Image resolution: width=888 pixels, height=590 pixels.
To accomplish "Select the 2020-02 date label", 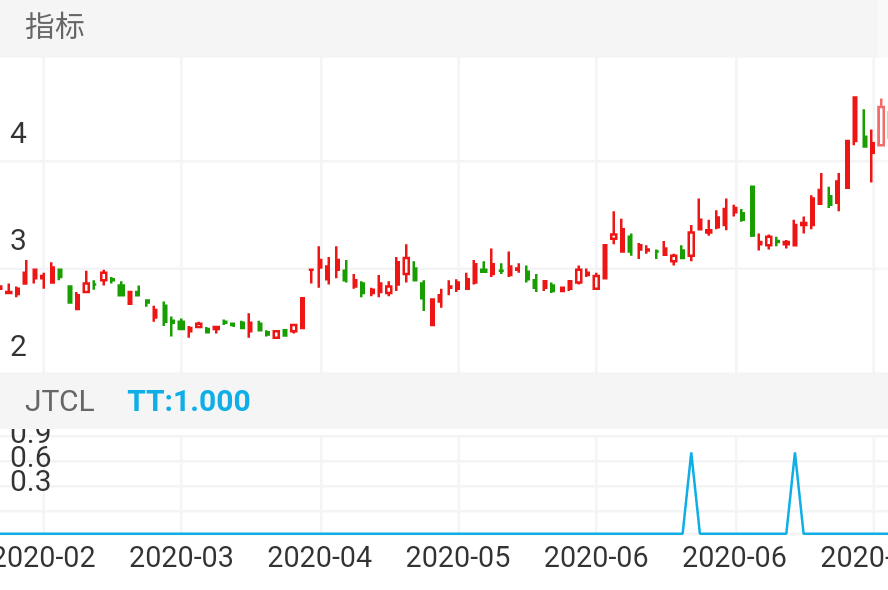I will click(46, 557).
